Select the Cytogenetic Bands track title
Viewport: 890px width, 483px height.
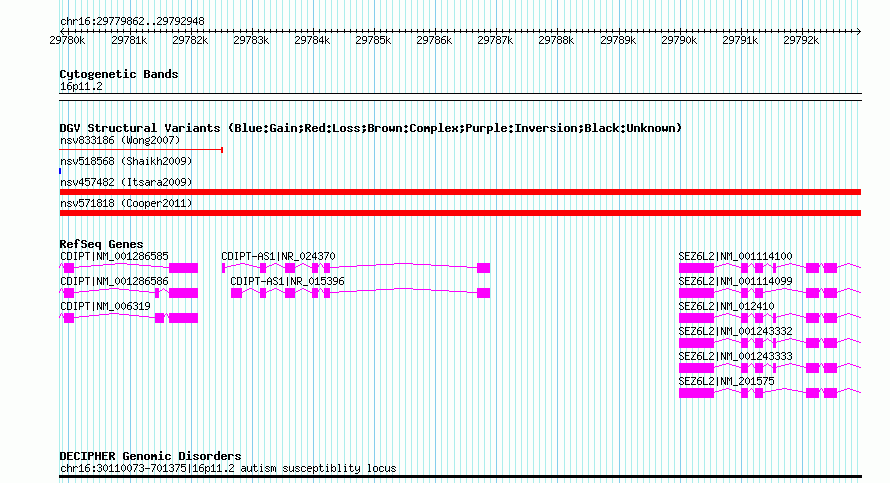119,74
